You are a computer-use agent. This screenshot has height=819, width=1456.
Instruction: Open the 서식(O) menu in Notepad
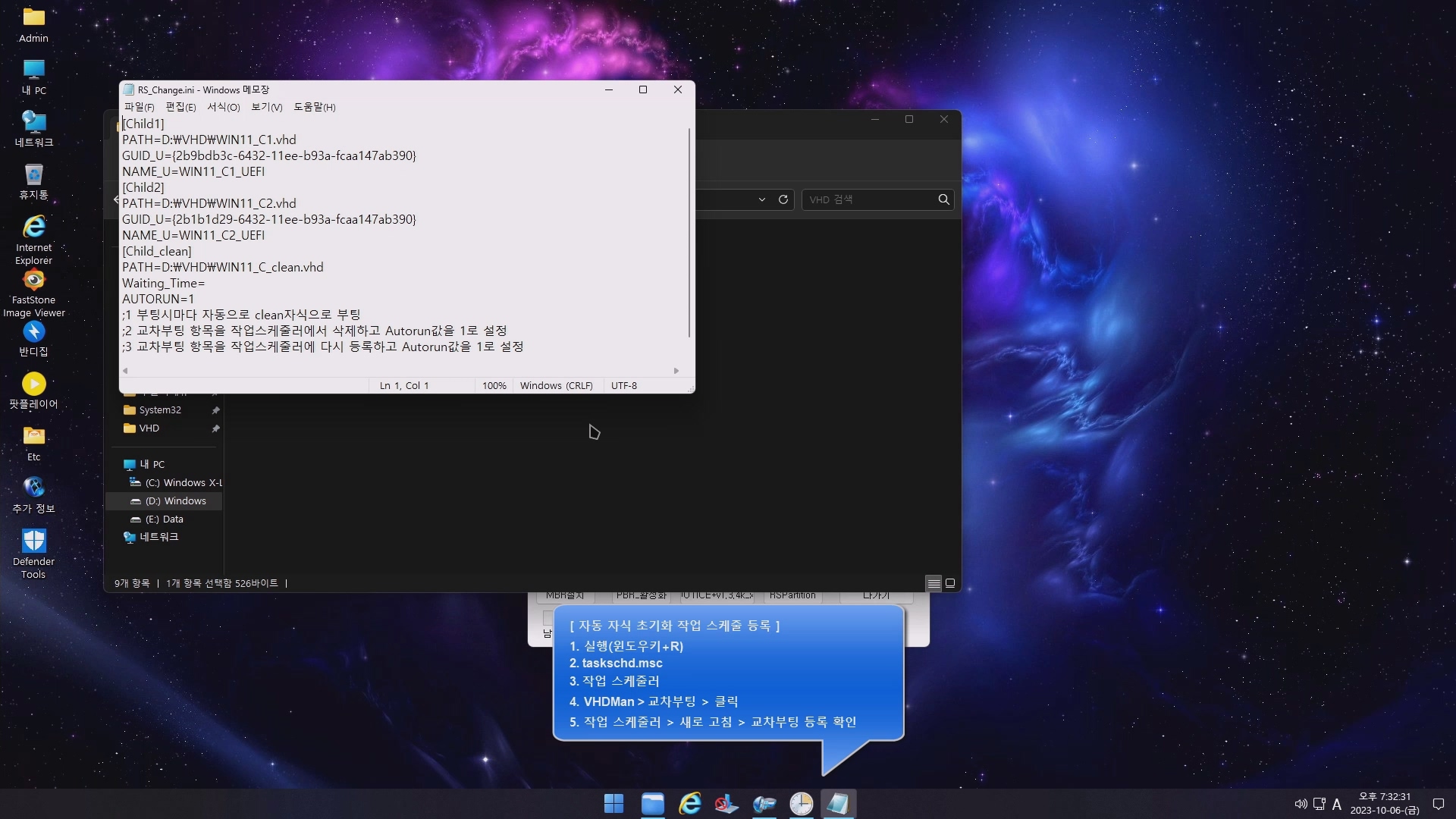coord(224,107)
